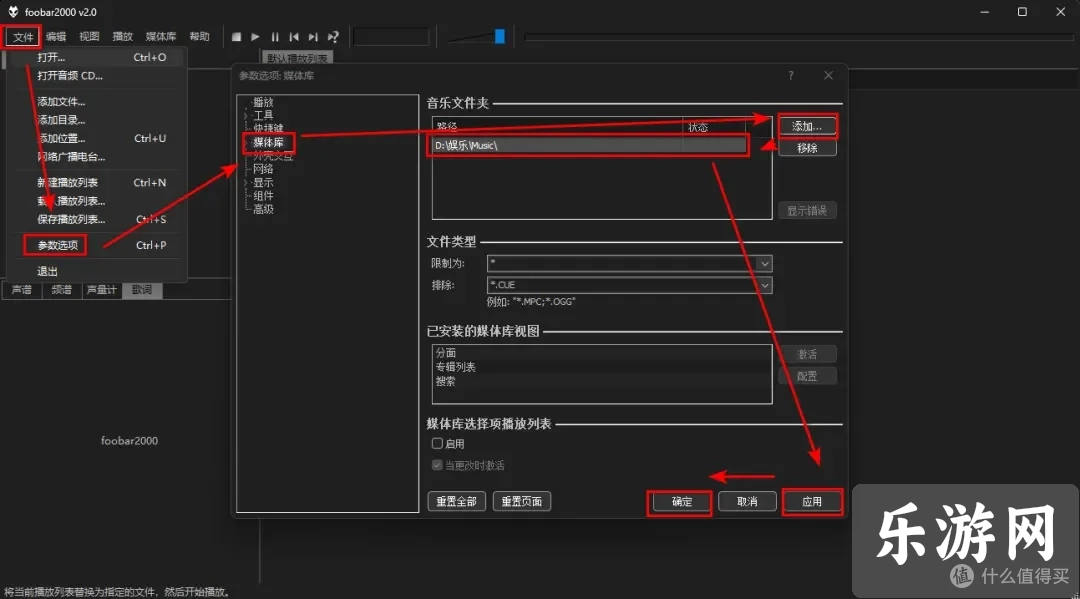1080x599 pixels.
Task: Open the 媒体库 menu in menu bar
Action: [160, 36]
